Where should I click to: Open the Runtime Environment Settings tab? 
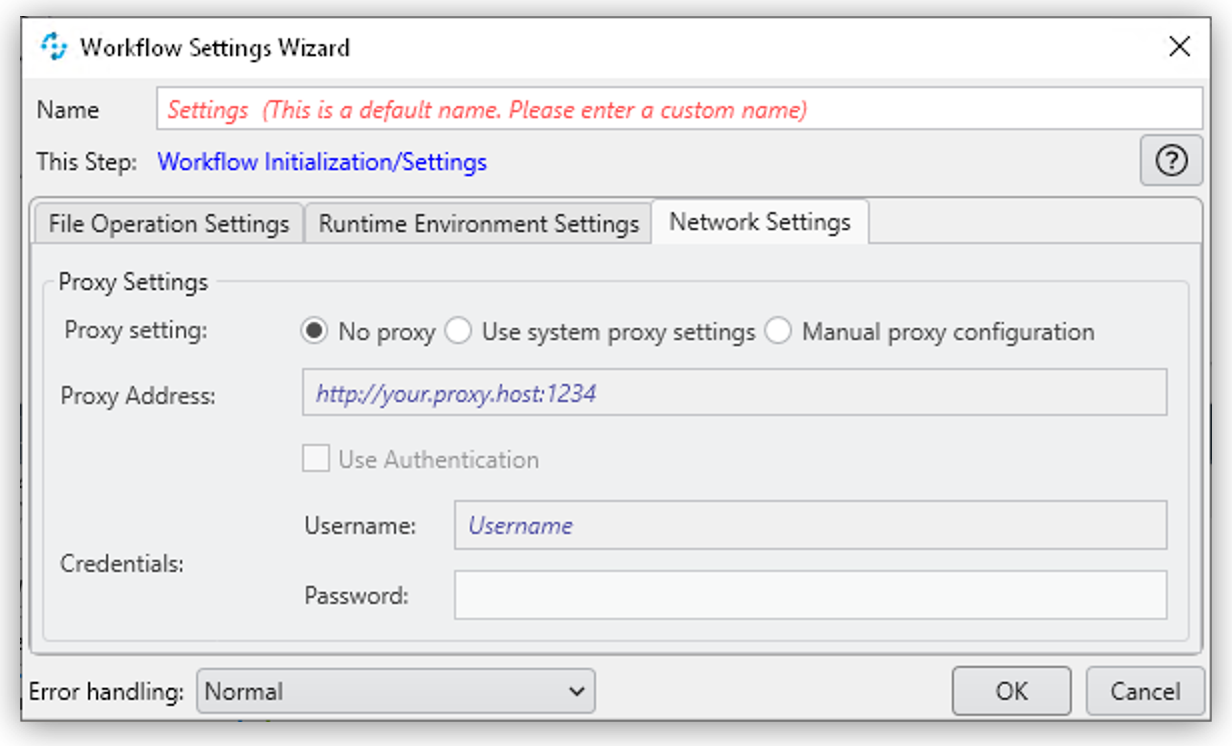pos(478,223)
